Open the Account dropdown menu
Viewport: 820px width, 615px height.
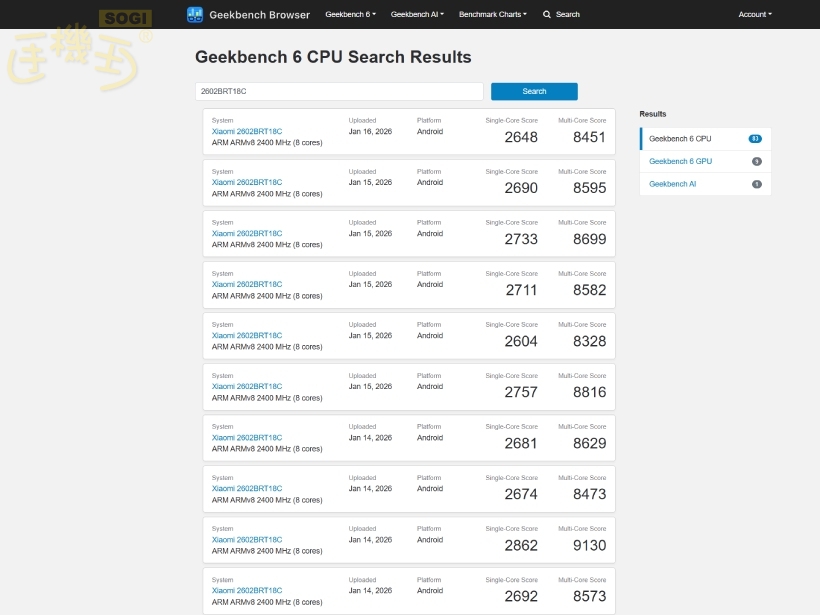click(754, 15)
